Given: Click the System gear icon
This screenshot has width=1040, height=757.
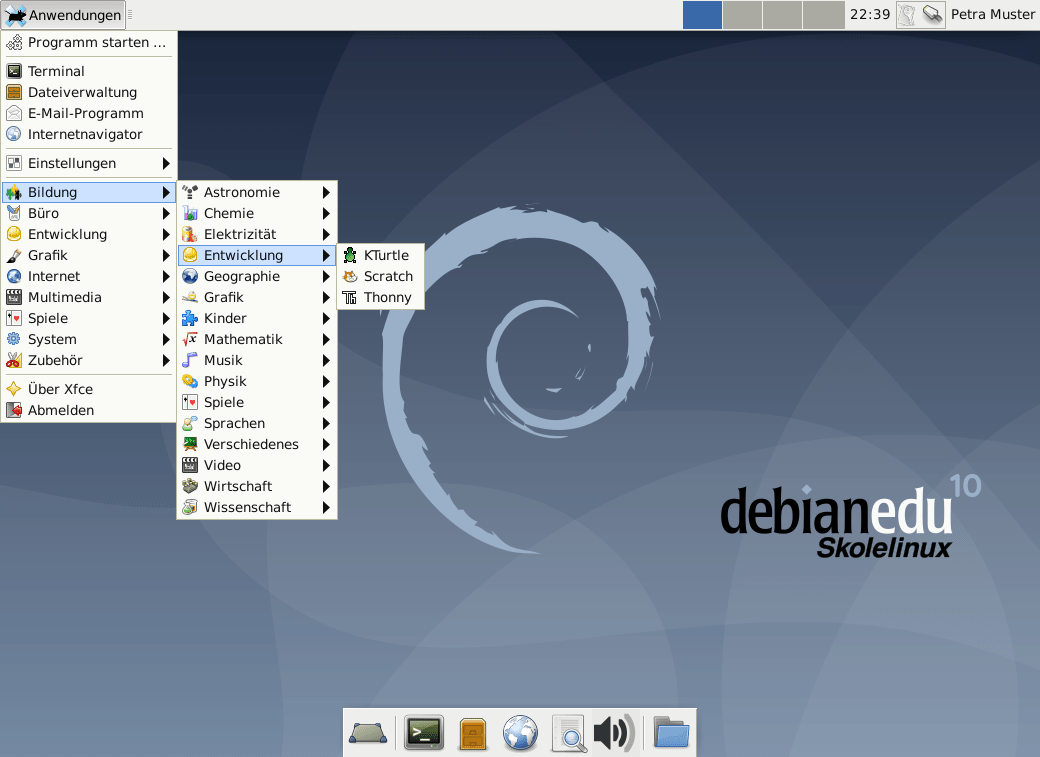Looking at the screenshot, I should [14, 340].
